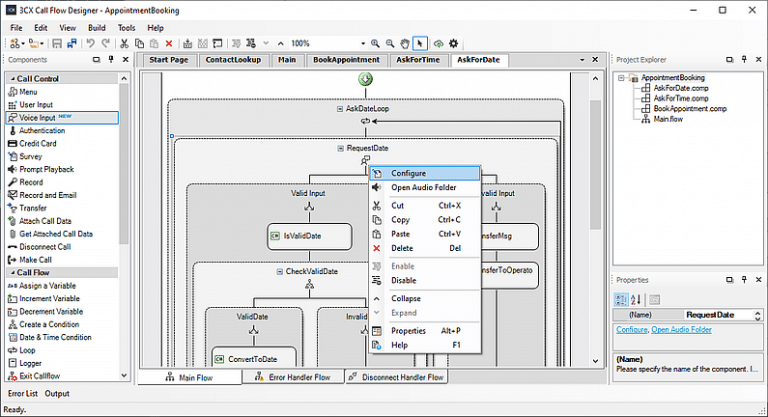Click the Zoom In magnifier icon

tap(376, 44)
